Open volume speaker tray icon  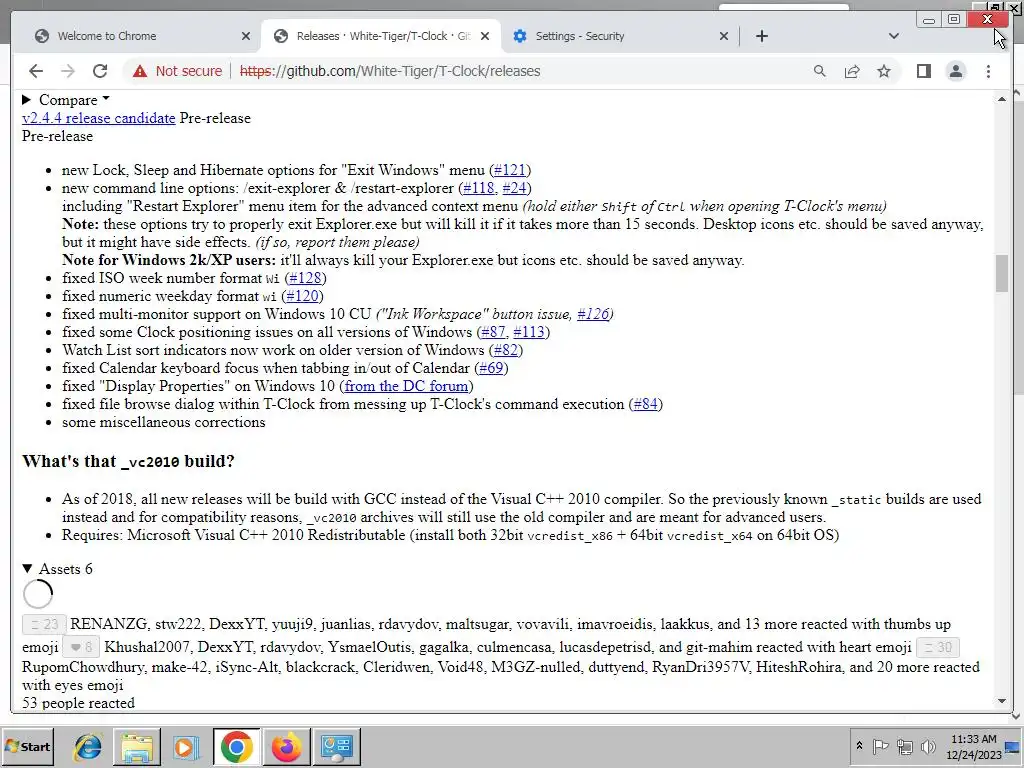927,746
